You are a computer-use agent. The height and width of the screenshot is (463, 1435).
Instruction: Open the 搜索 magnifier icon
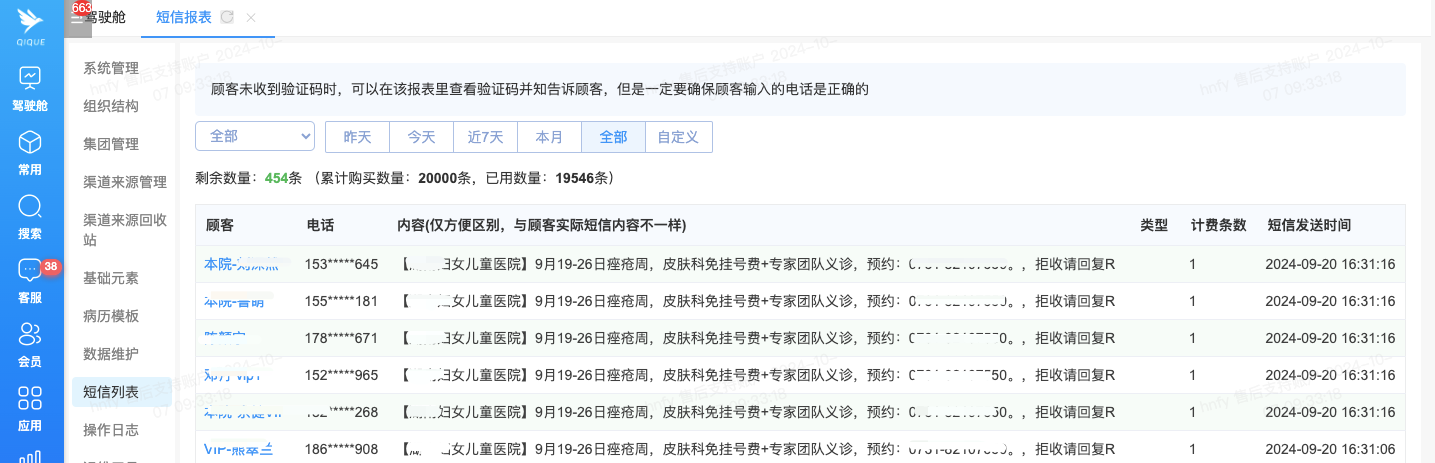[x=30, y=208]
